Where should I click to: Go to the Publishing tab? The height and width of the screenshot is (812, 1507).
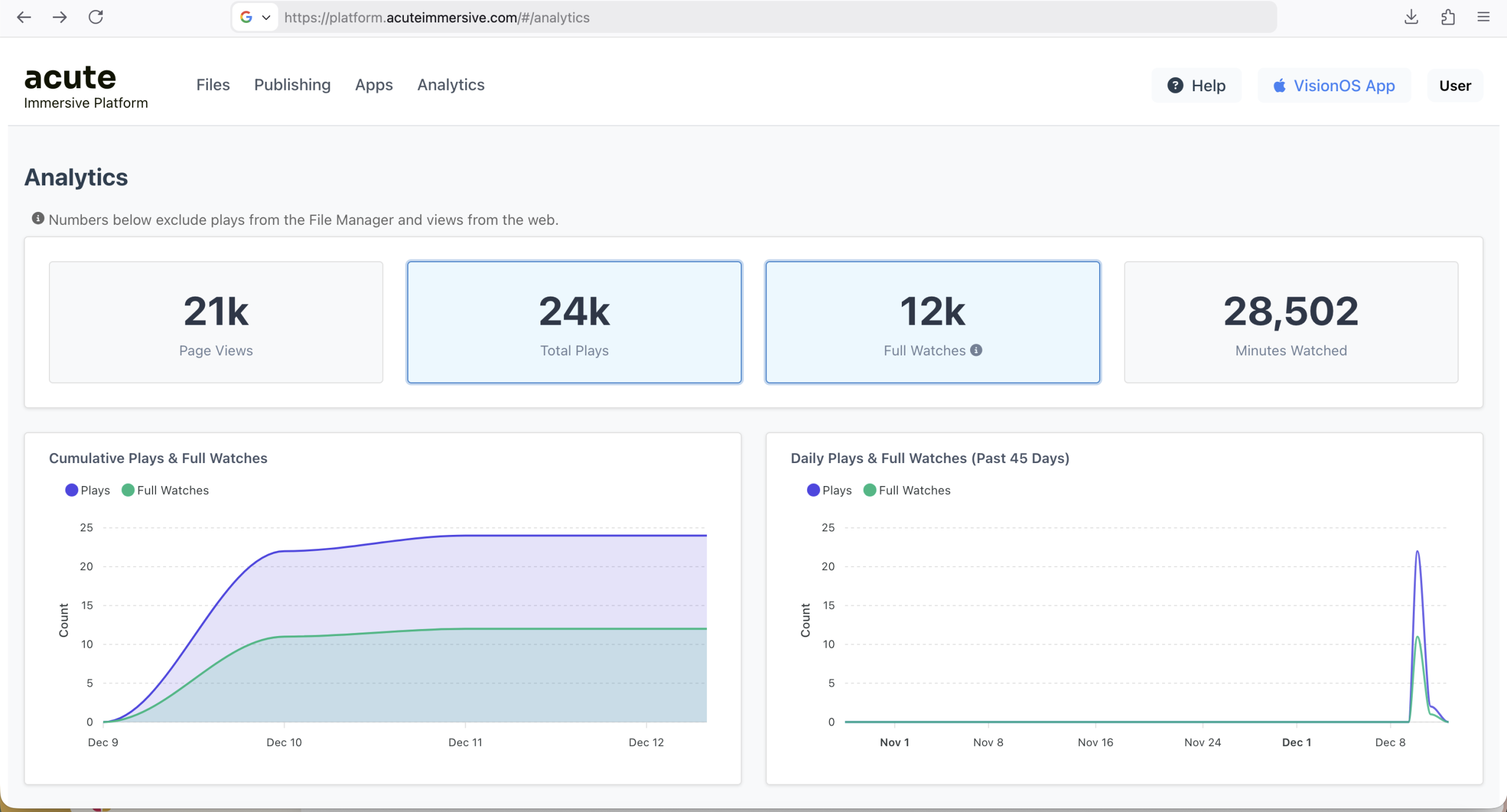pyautogui.click(x=292, y=85)
